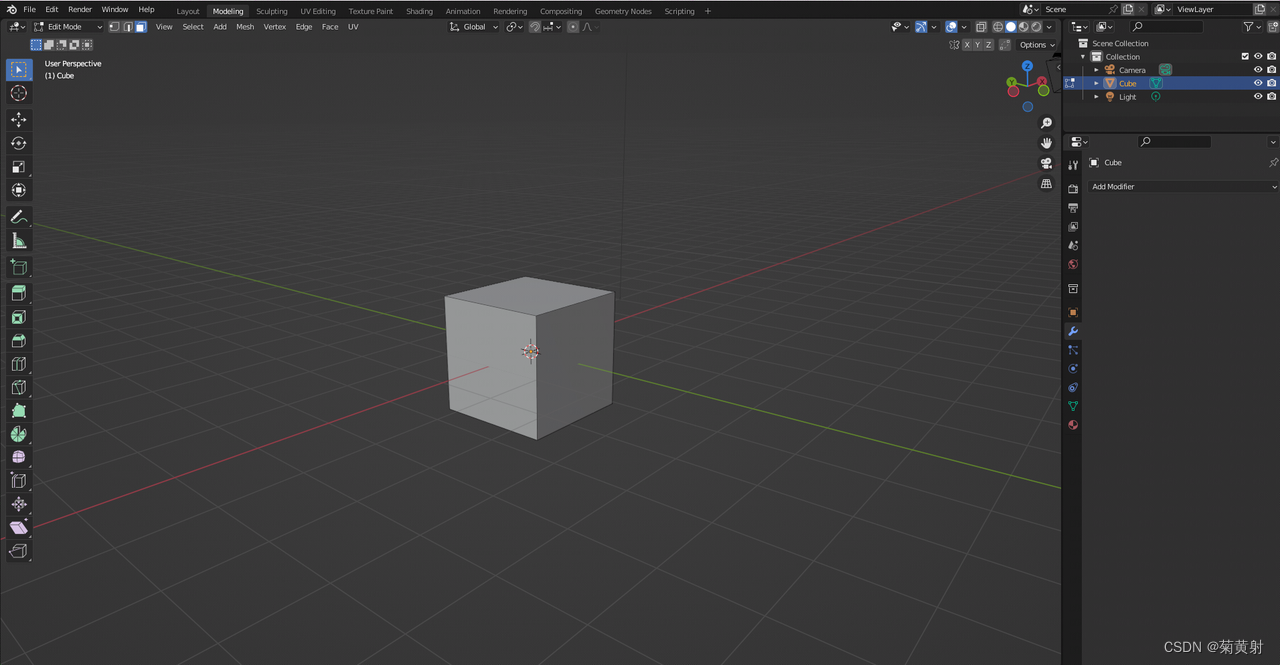Open the Object Data properties tab

1073,406
